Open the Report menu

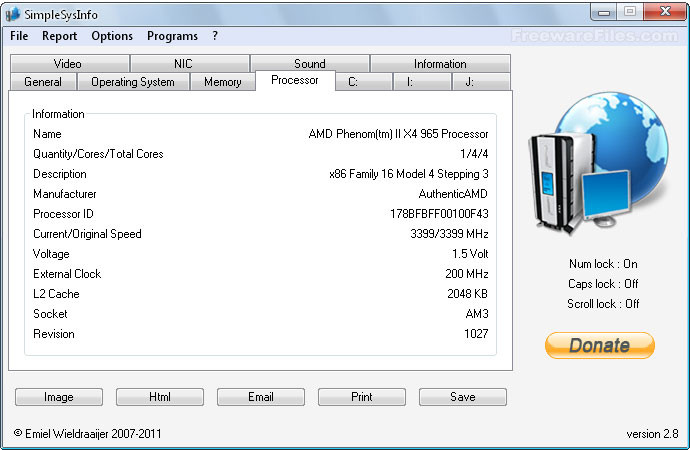pyautogui.click(x=59, y=36)
